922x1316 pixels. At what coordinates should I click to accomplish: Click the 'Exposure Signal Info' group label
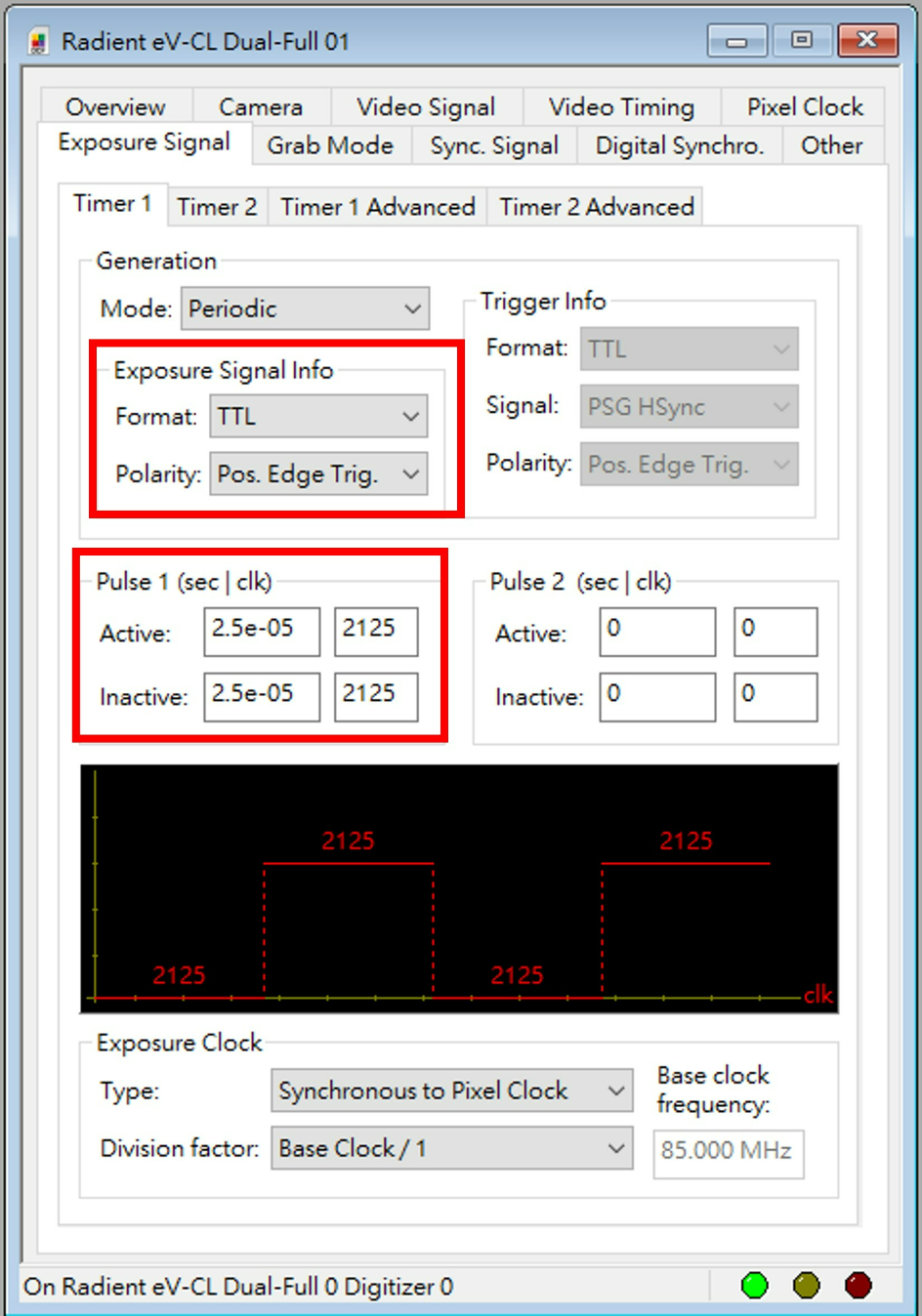[224, 371]
